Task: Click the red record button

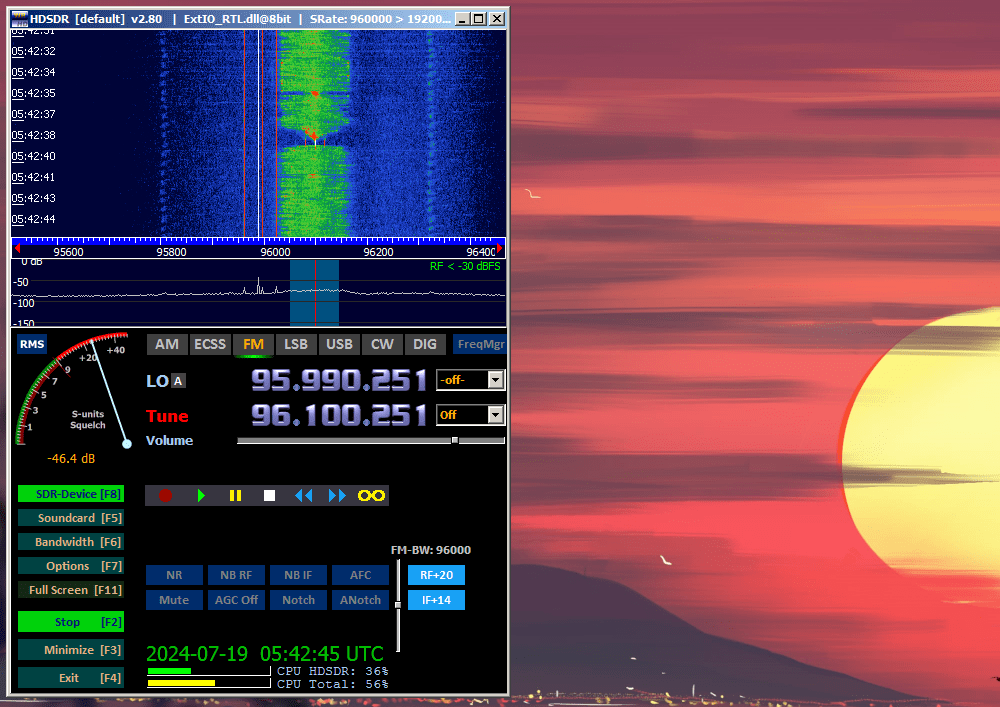Action: 166,495
